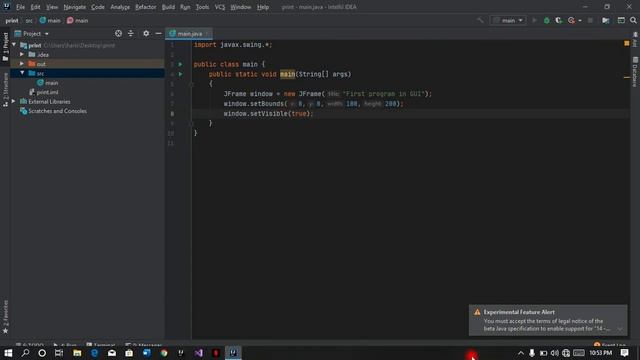This screenshot has height=360, width=640.
Task: Open the Project view selector dropdown
Action: [32, 33]
